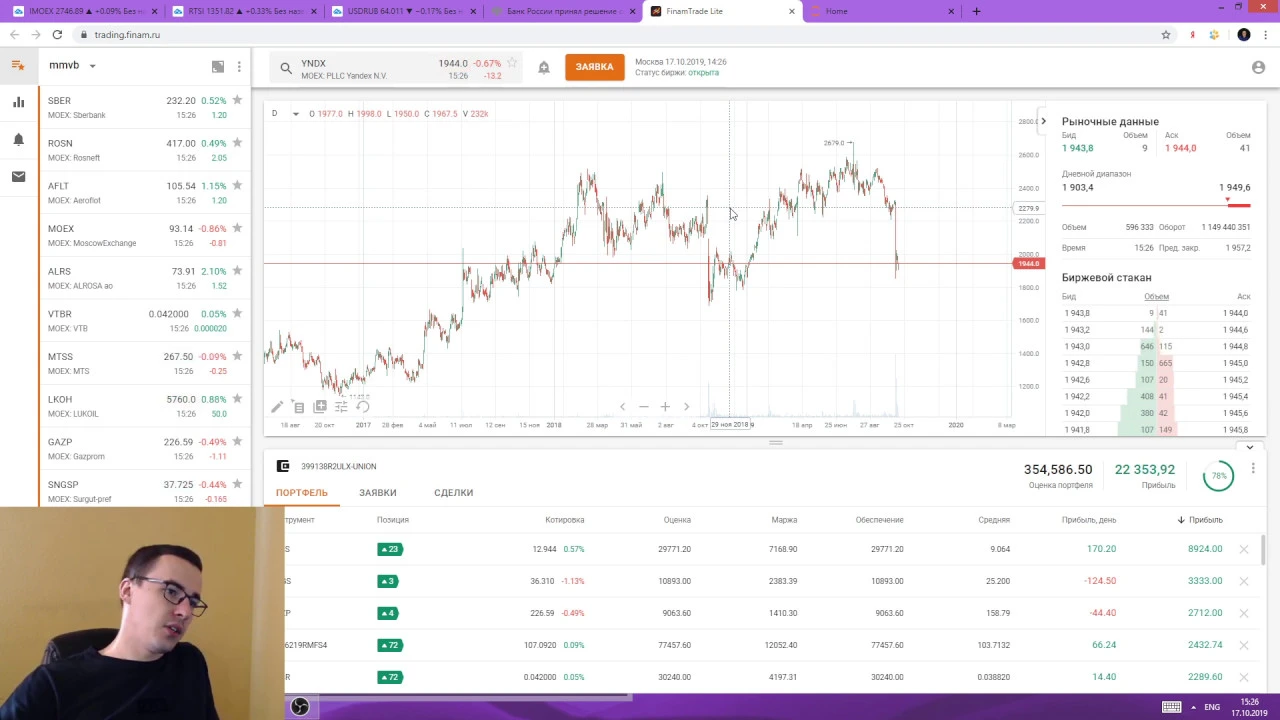Click bid price 1 943,8 in order book
Viewport: 1280px width, 720px height.
pyautogui.click(x=1077, y=313)
